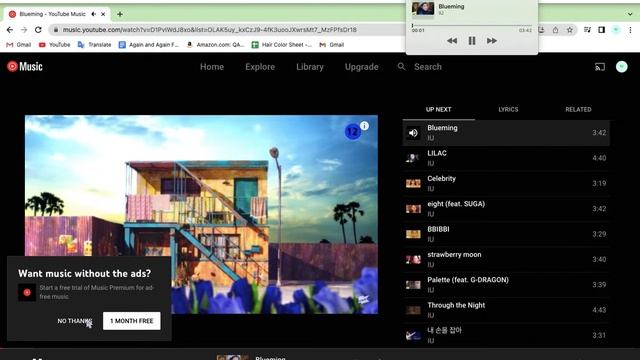Click the Chrome profile avatar in toolbar
640x360 pixels.
[616, 30]
